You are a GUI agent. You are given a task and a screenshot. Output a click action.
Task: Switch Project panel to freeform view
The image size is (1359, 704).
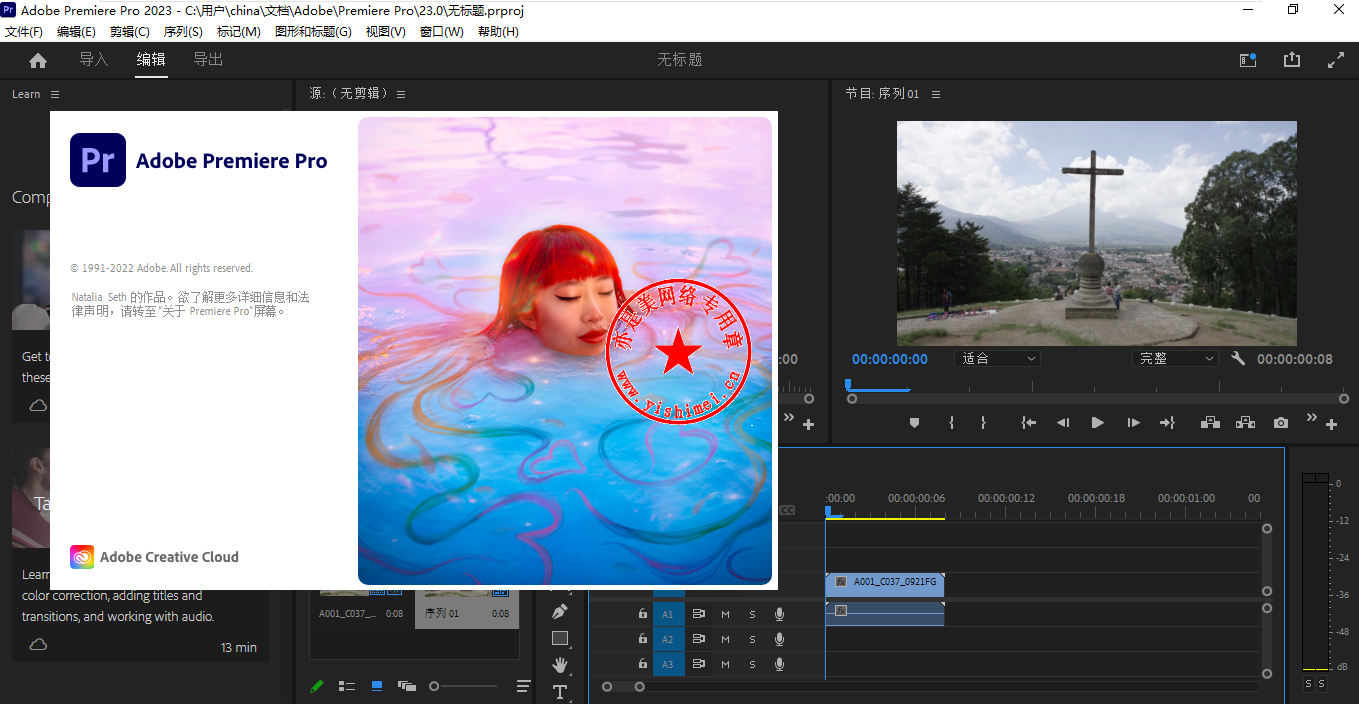[406, 686]
